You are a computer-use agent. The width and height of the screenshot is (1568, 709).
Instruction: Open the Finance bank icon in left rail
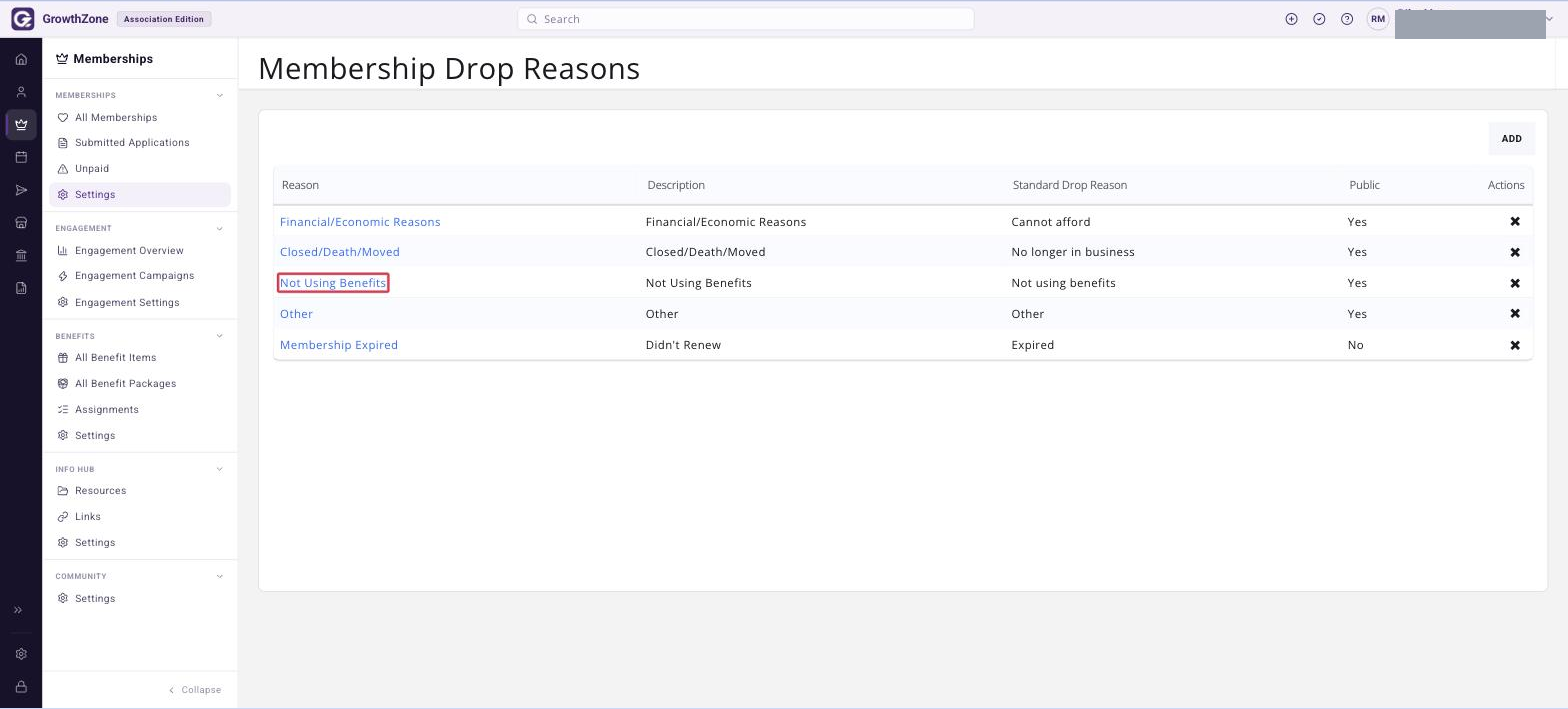click(x=21, y=256)
